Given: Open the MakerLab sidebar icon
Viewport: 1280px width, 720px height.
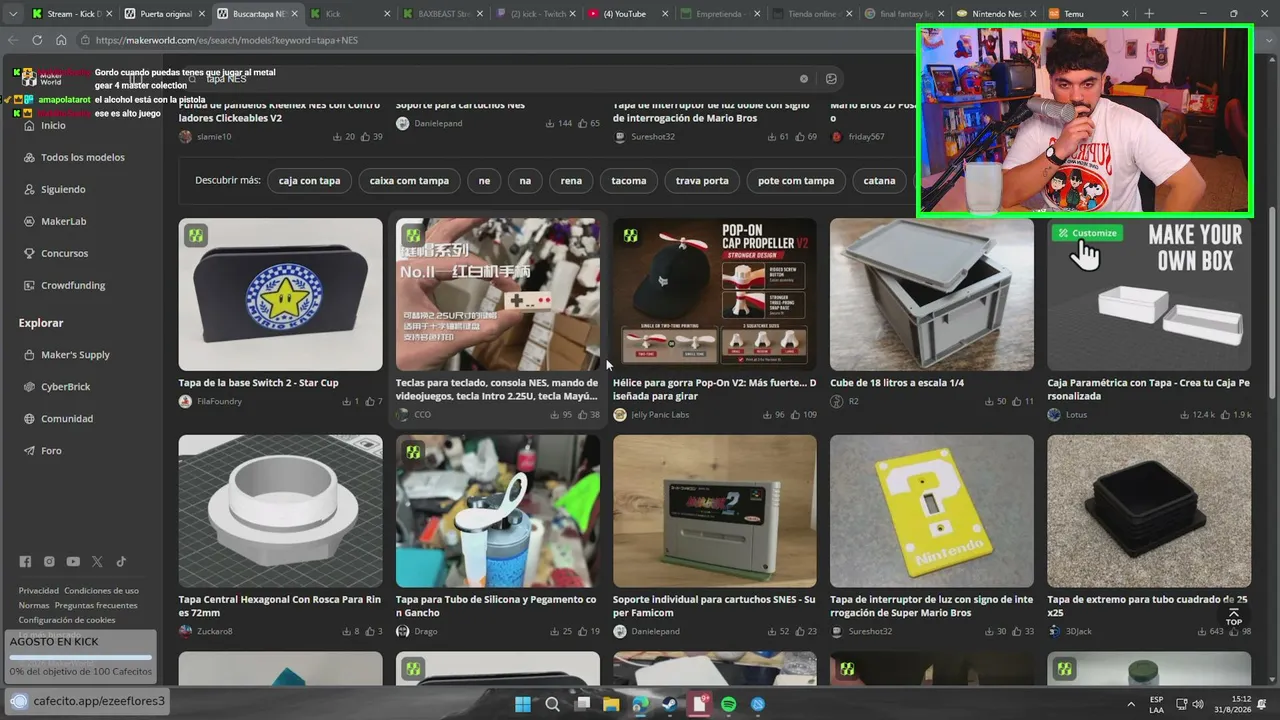Looking at the screenshot, I should coord(27,221).
